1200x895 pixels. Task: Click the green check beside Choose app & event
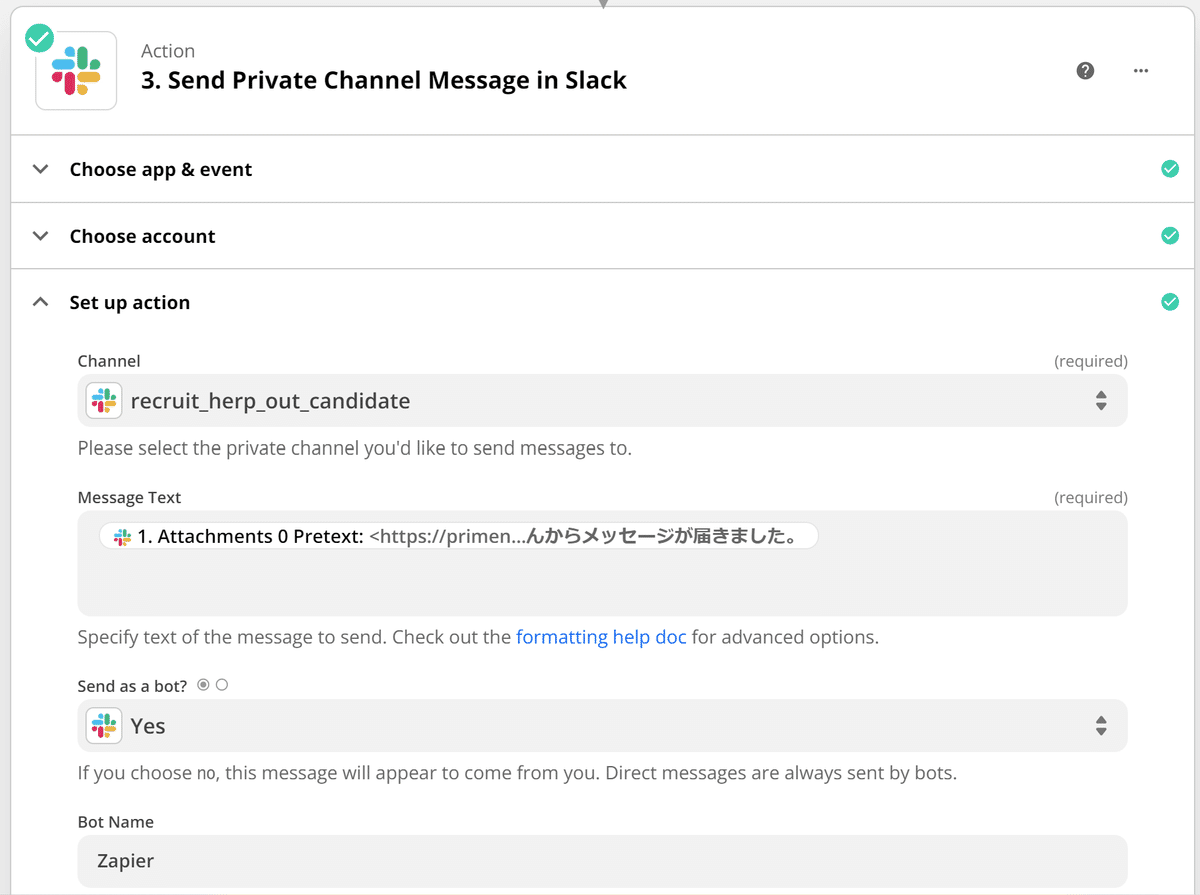(1169, 169)
